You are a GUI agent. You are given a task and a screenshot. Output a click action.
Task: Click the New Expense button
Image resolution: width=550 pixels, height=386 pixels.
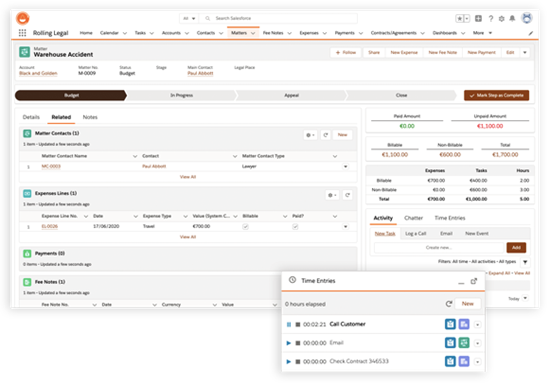coord(404,53)
